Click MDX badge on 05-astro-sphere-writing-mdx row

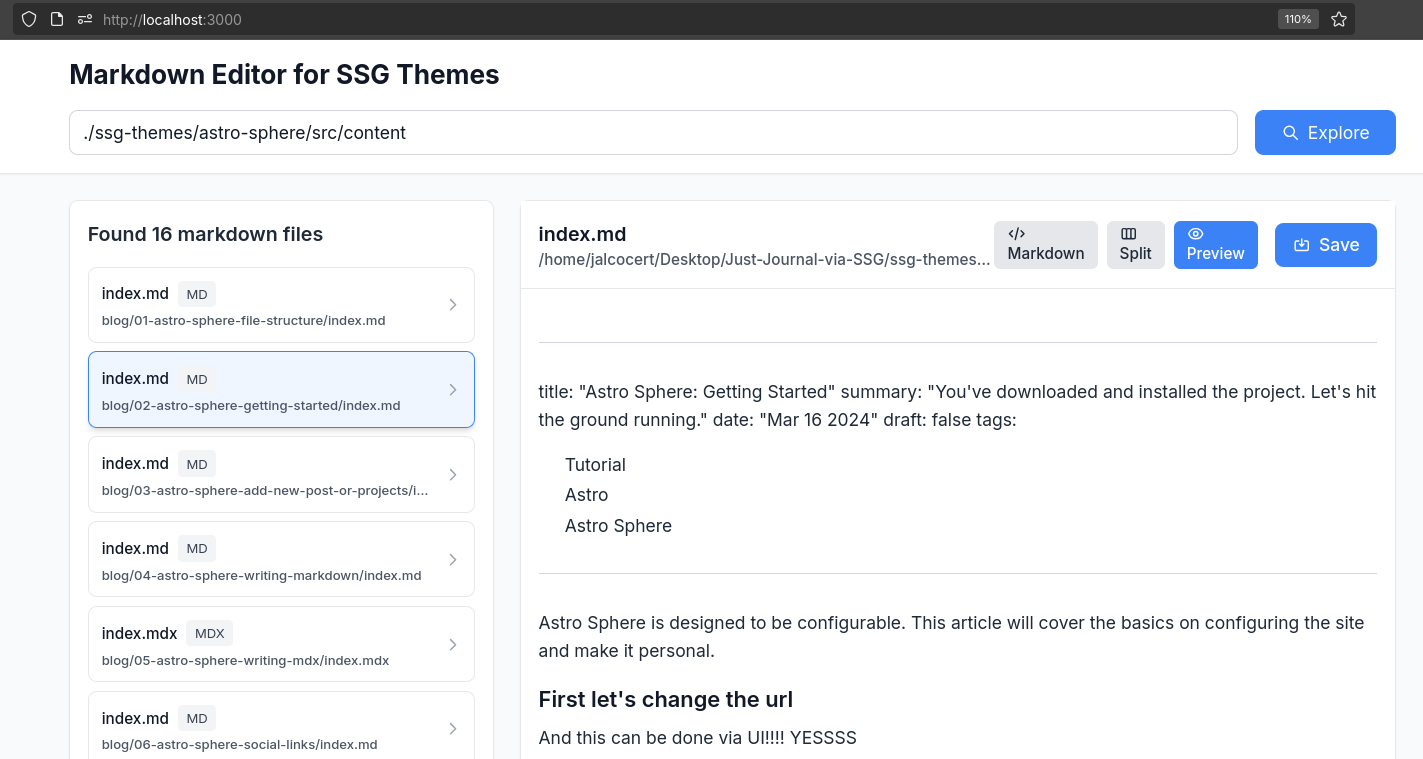point(210,633)
